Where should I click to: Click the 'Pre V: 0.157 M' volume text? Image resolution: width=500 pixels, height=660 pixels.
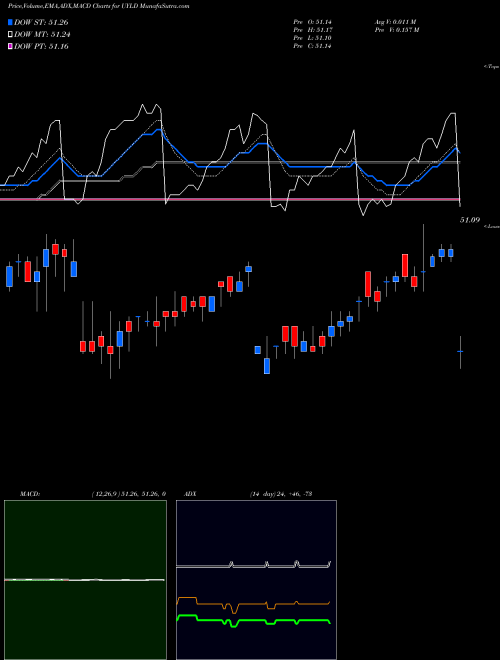(396, 30)
